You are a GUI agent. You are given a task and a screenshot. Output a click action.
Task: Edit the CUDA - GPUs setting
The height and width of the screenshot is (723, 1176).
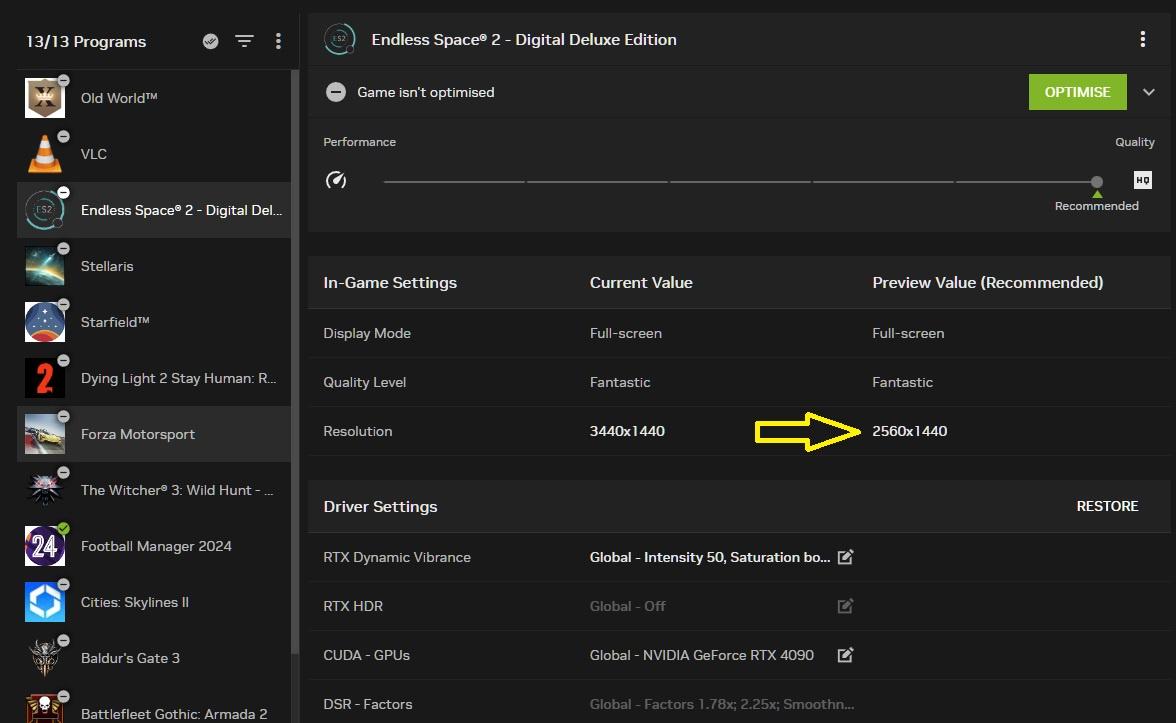coord(845,655)
